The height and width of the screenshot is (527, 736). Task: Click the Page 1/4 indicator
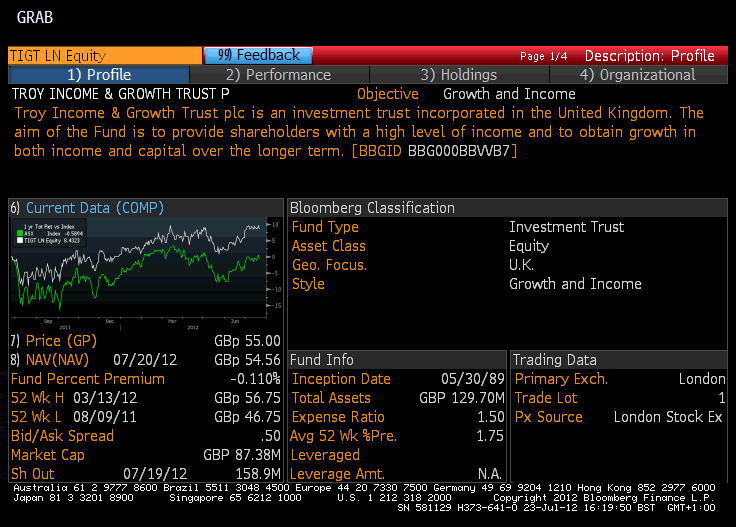tap(544, 56)
